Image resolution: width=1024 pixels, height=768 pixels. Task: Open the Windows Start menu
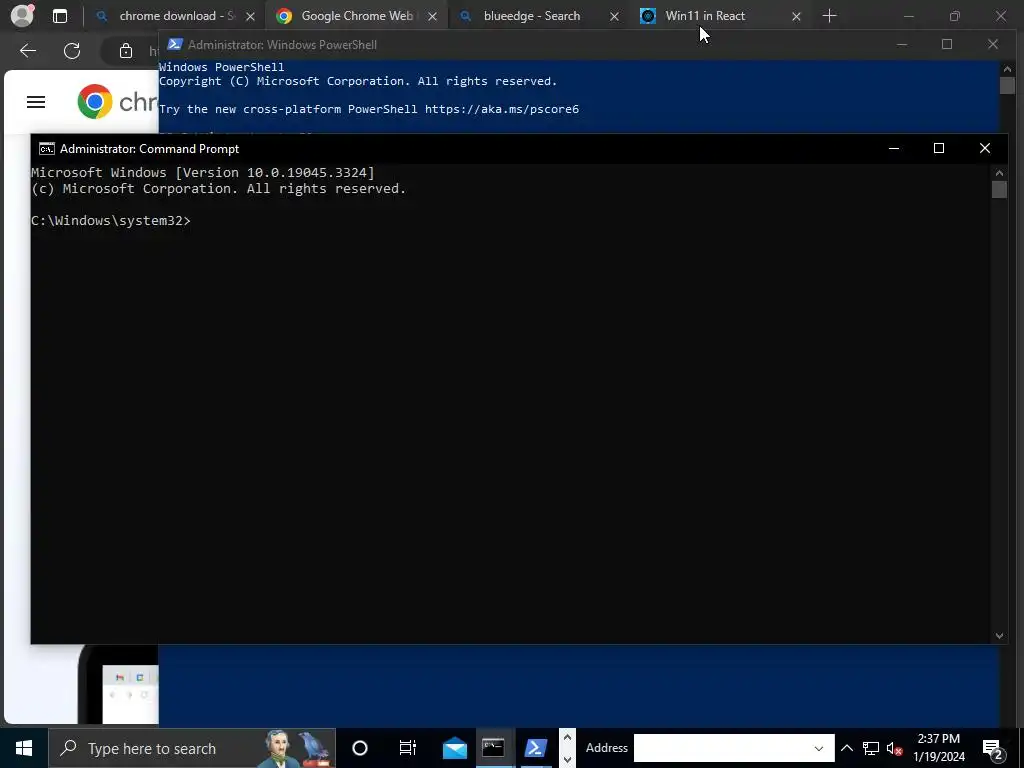(24, 748)
